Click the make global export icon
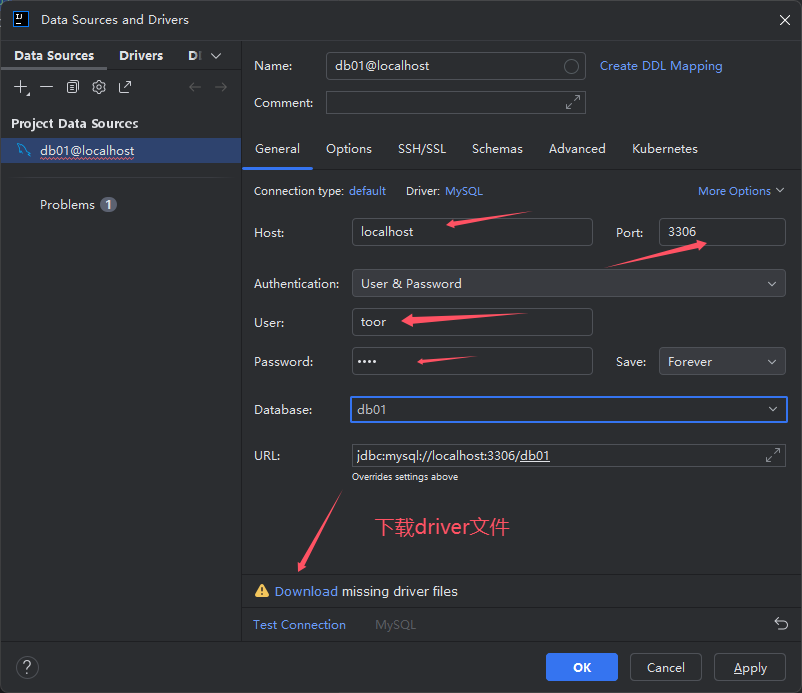This screenshot has height=693, width=802. [125, 87]
